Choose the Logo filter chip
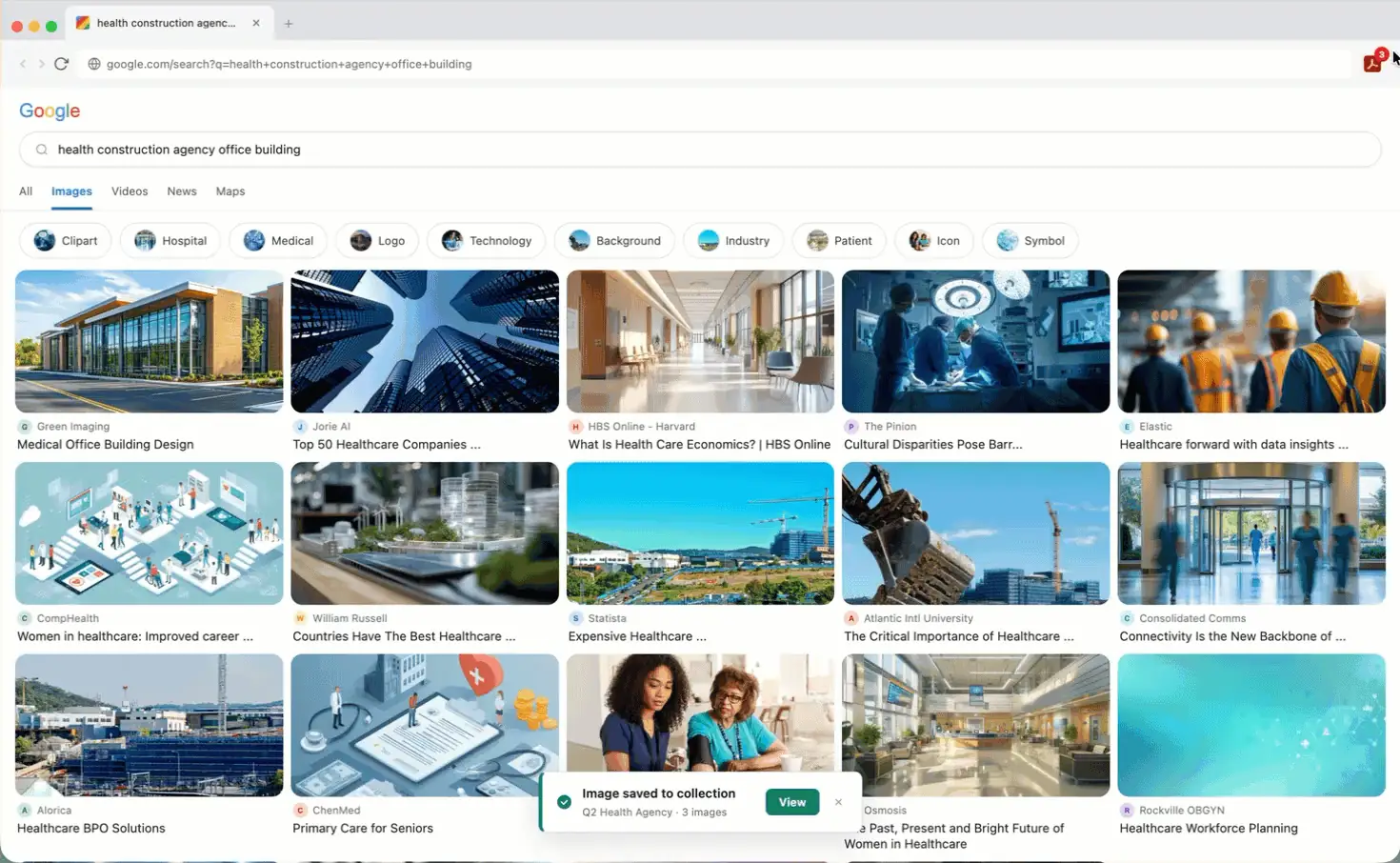Image resolution: width=1400 pixels, height=863 pixels. click(377, 241)
